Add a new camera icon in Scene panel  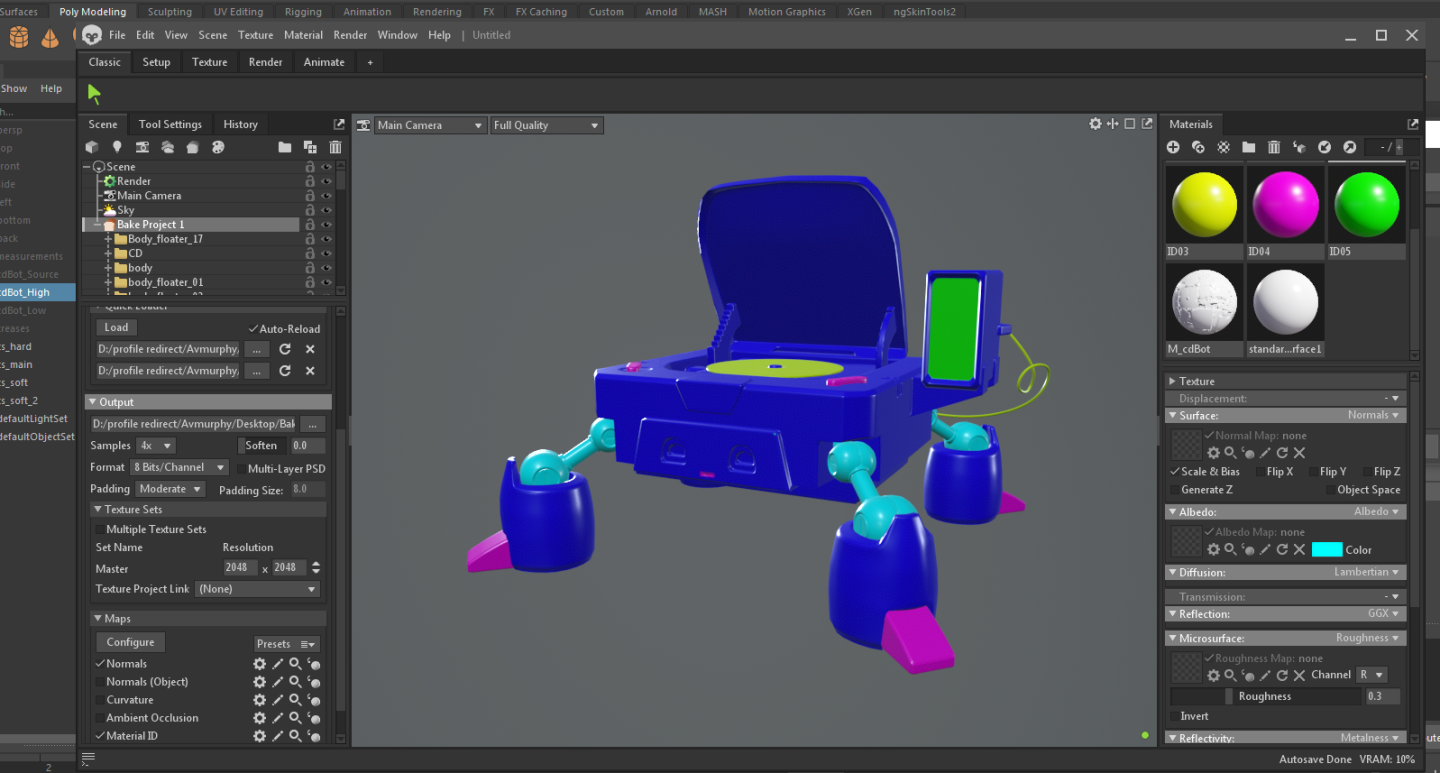tap(142, 147)
